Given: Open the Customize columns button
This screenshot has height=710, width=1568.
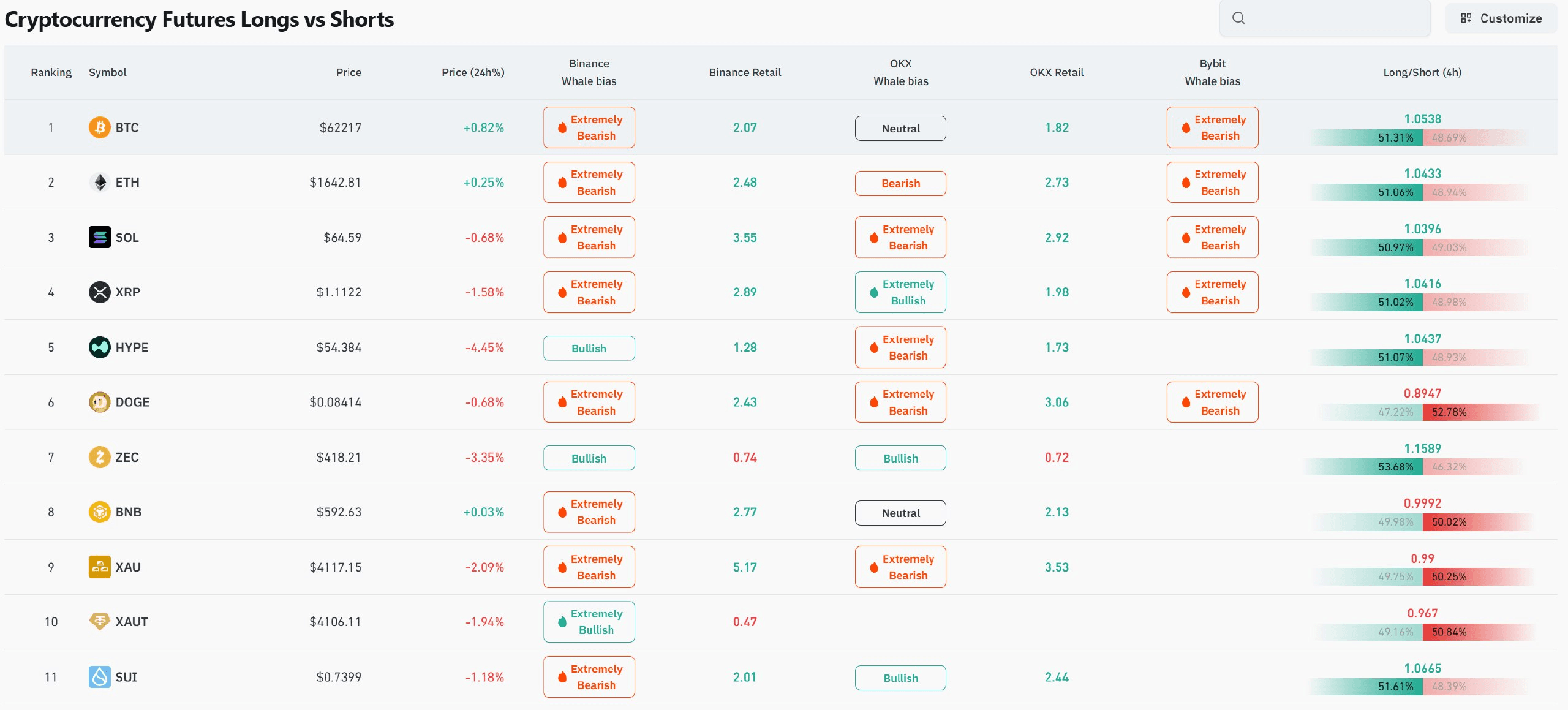Looking at the screenshot, I should [1501, 18].
